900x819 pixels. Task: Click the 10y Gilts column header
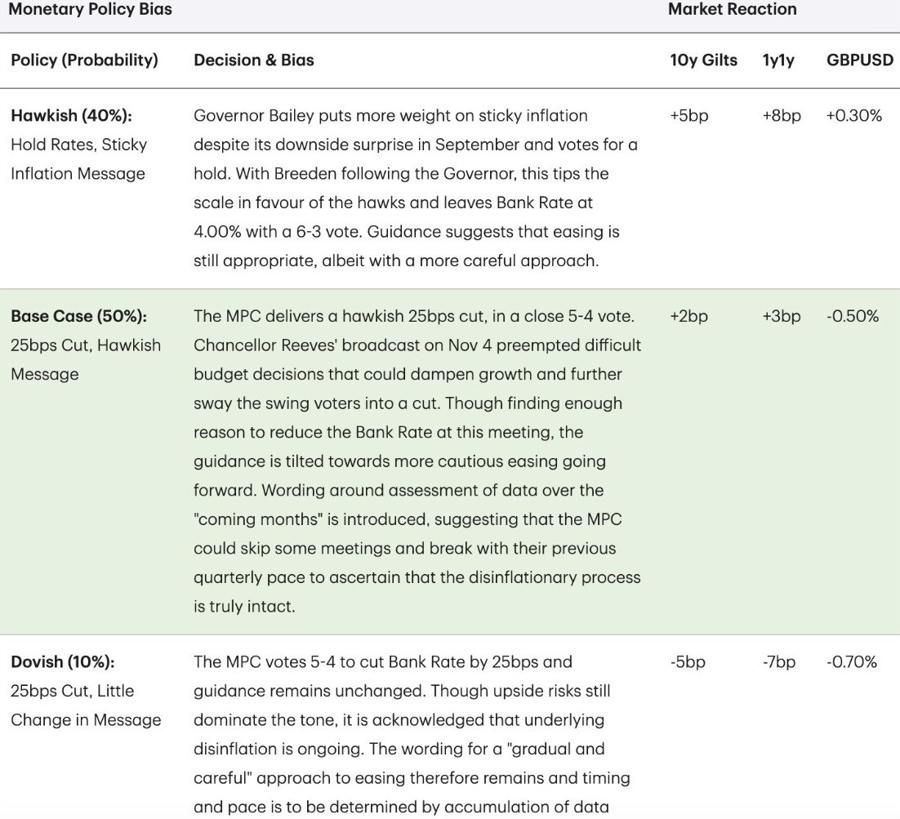tap(702, 58)
